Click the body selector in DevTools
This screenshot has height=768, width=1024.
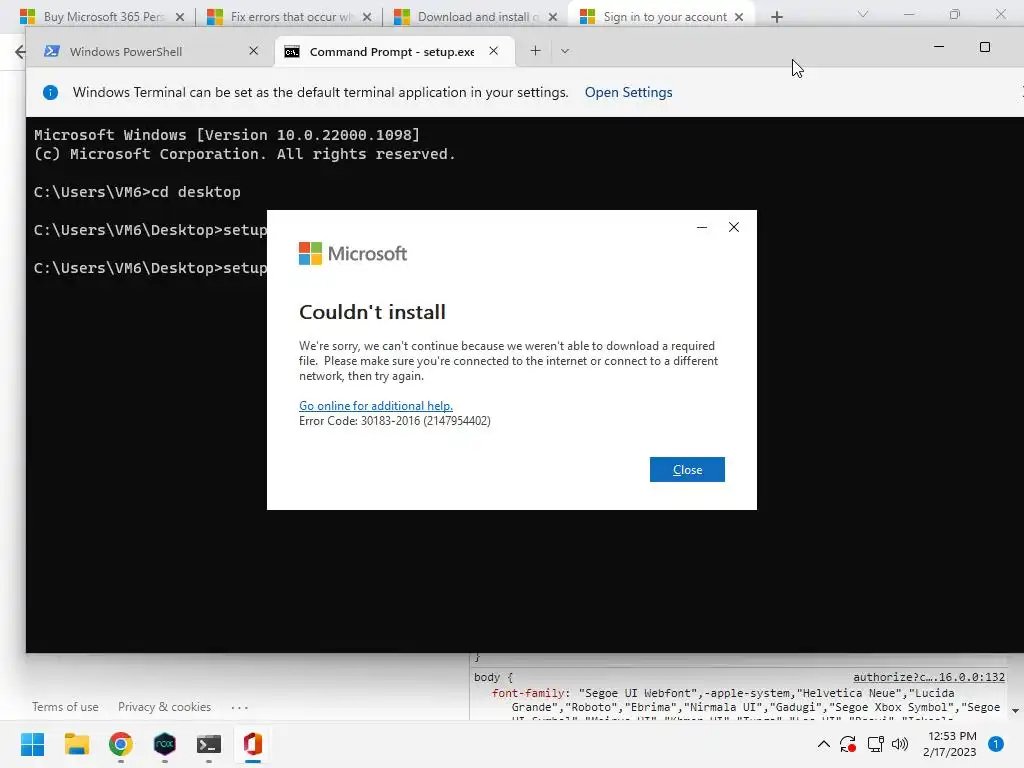pos(487,677)
